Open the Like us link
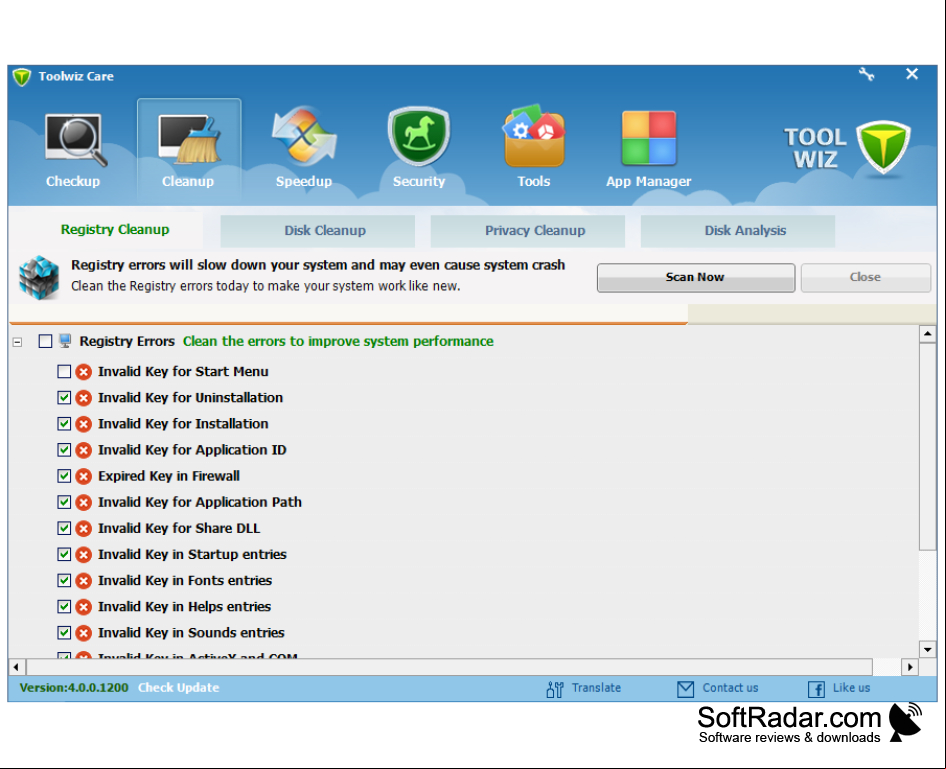 [851, 688]
